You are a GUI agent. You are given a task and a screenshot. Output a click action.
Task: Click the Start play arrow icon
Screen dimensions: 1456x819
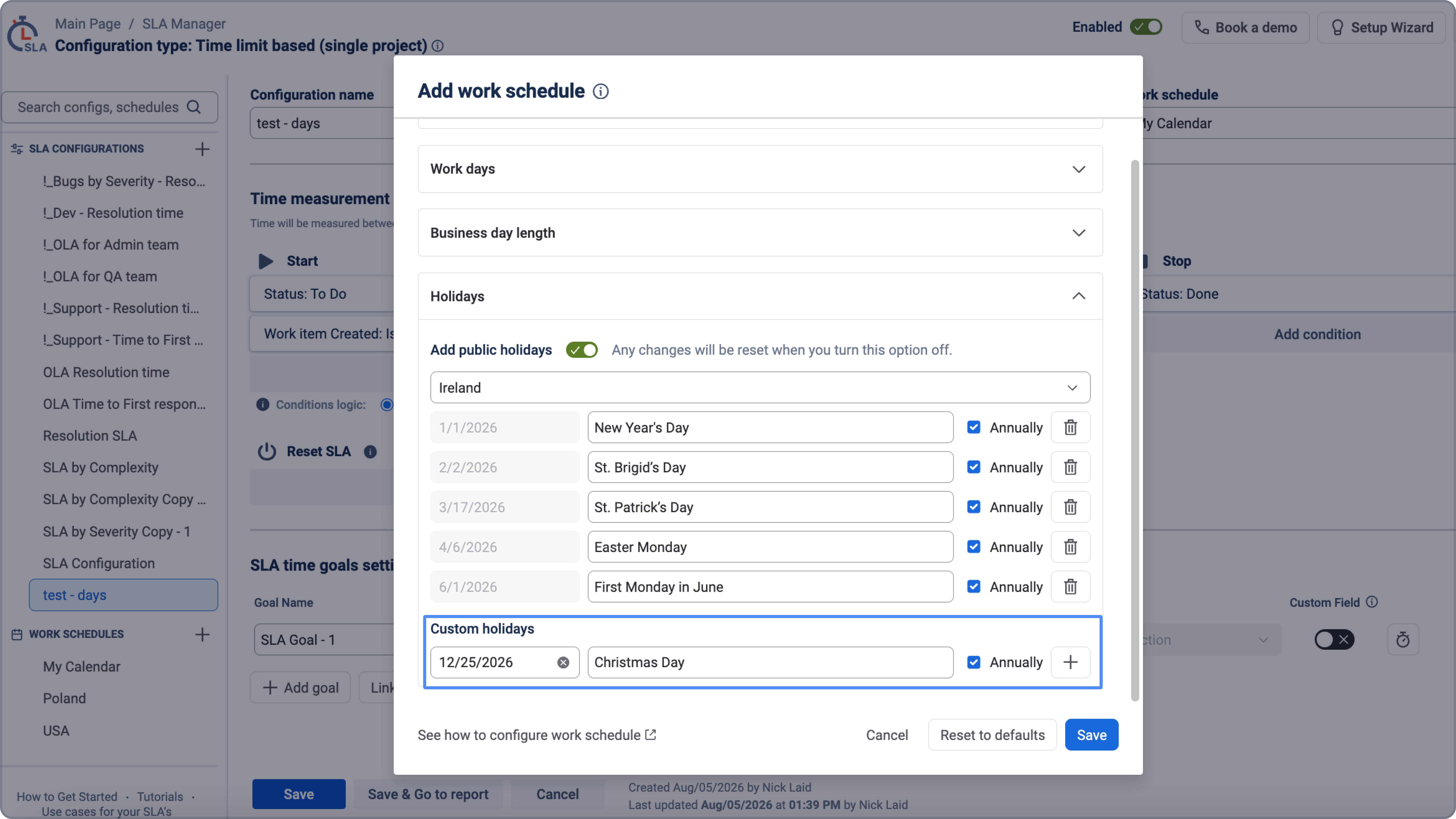(x=266, y=261)
